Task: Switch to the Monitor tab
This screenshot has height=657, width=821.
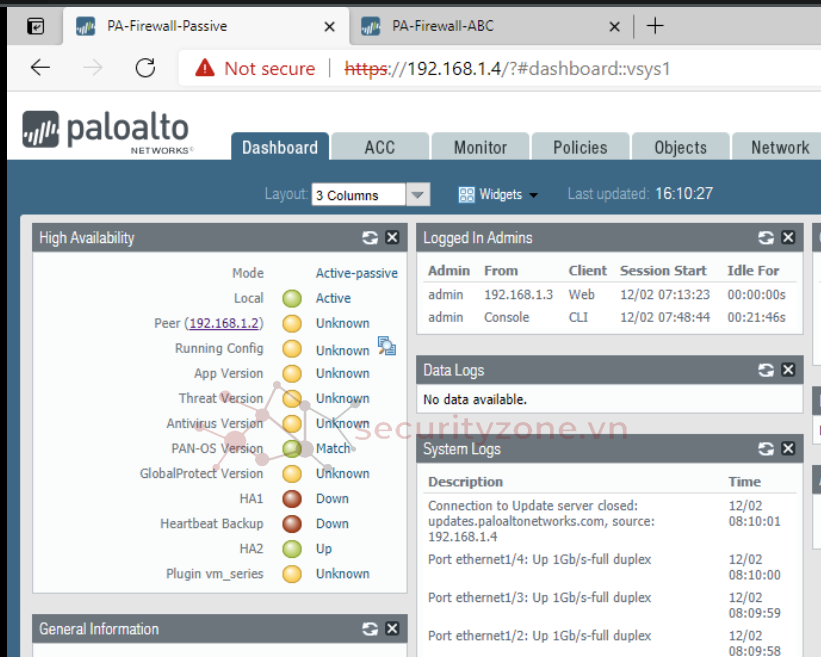Action: [480, 147]
